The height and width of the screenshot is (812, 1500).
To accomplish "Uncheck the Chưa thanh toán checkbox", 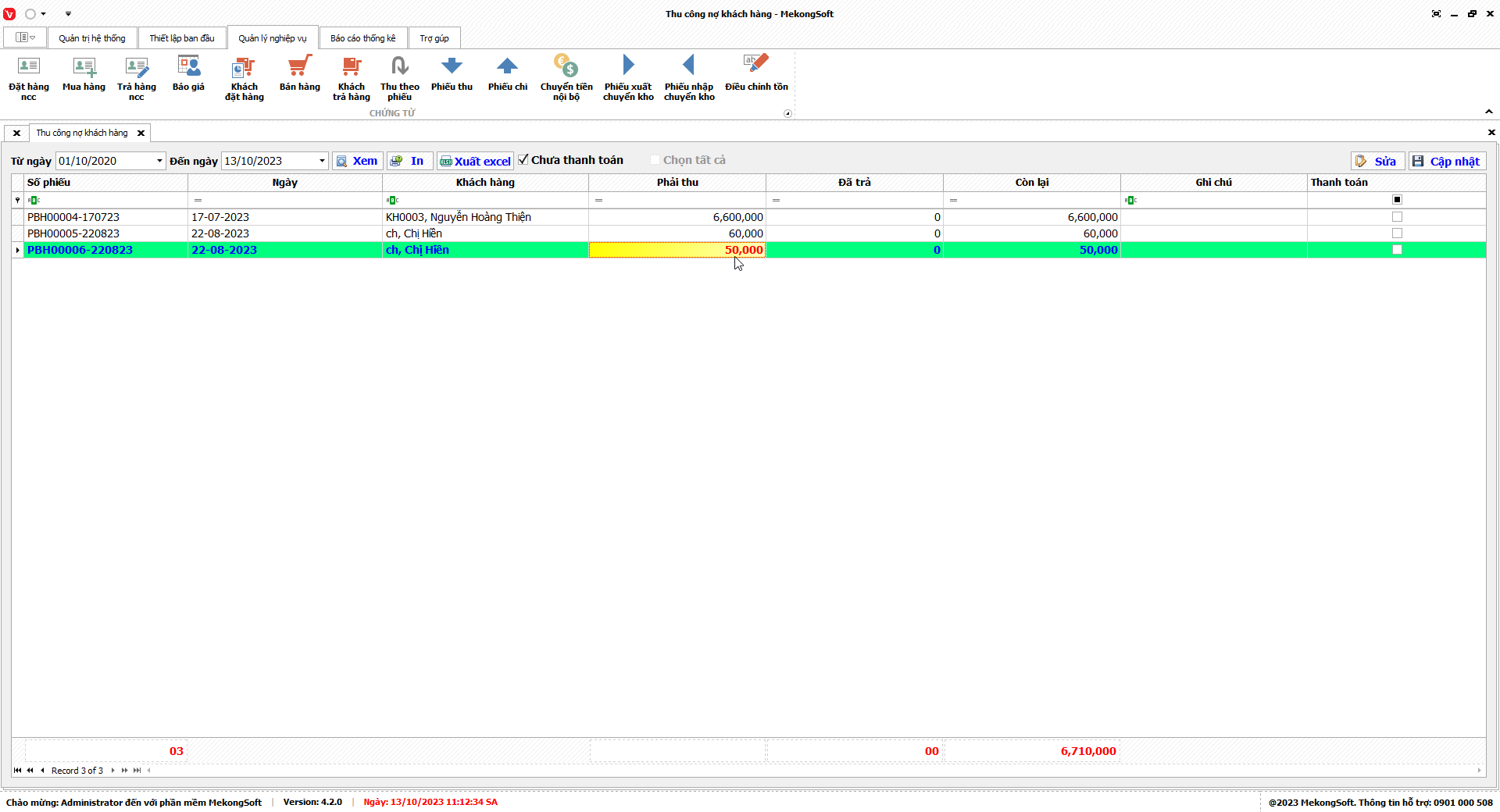I will click(524, 160).
